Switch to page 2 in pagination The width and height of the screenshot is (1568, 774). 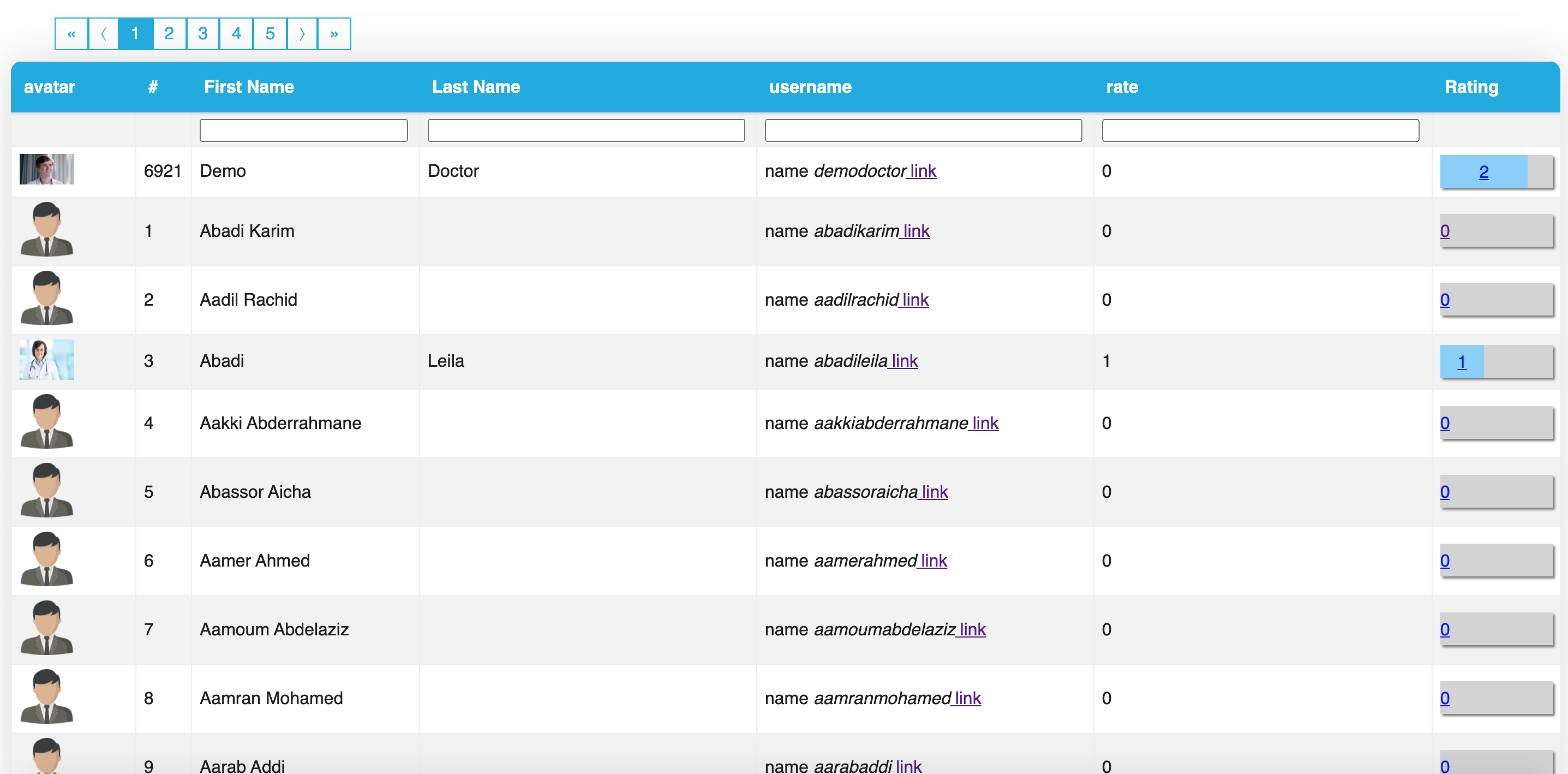pyautogui.click(x=169, y=34)
